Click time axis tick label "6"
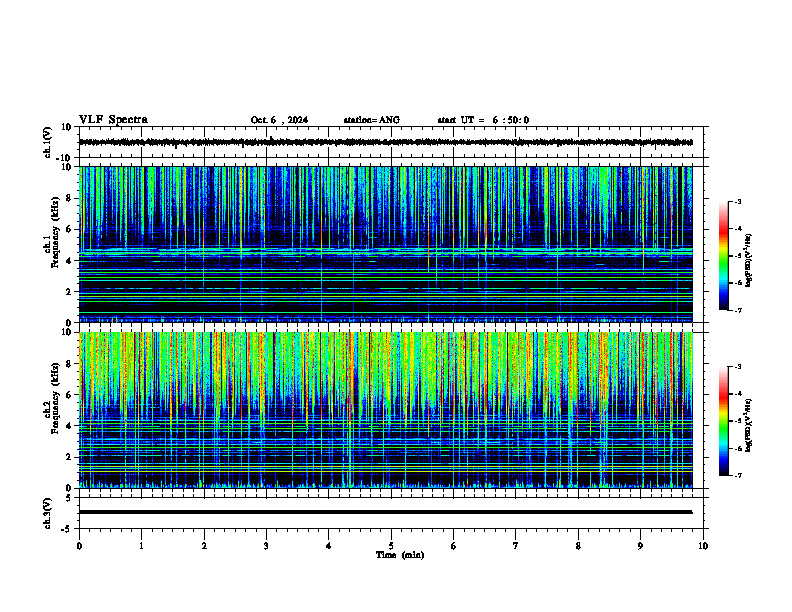 point(454,546)
